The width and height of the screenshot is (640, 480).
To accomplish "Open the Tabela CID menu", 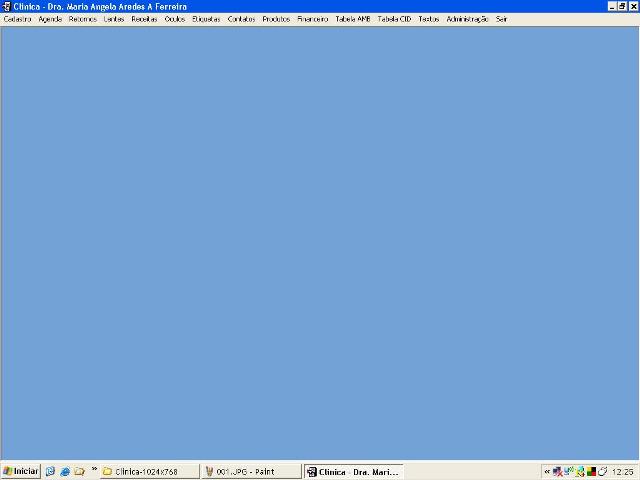I will 394,19.
